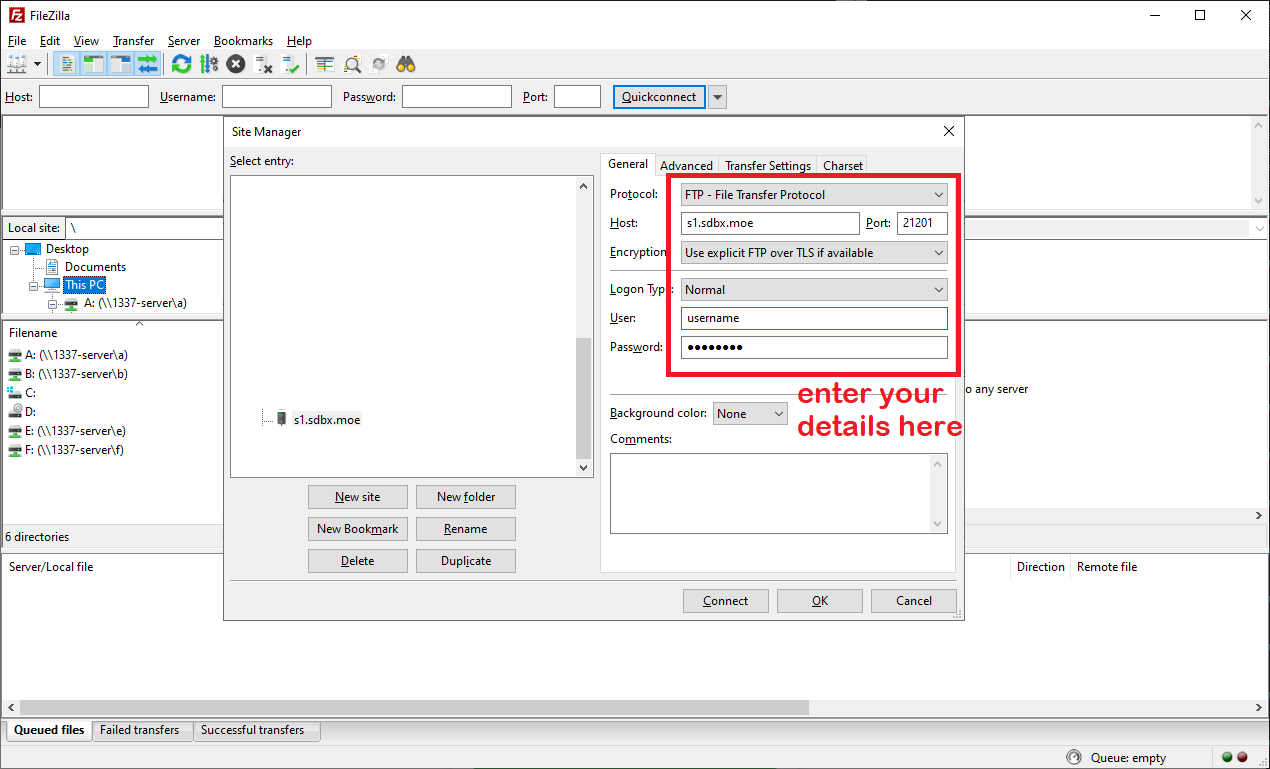Open the Quickconnect history dropdown arrow
The image size is (1270, 769).
pos(718,97)
